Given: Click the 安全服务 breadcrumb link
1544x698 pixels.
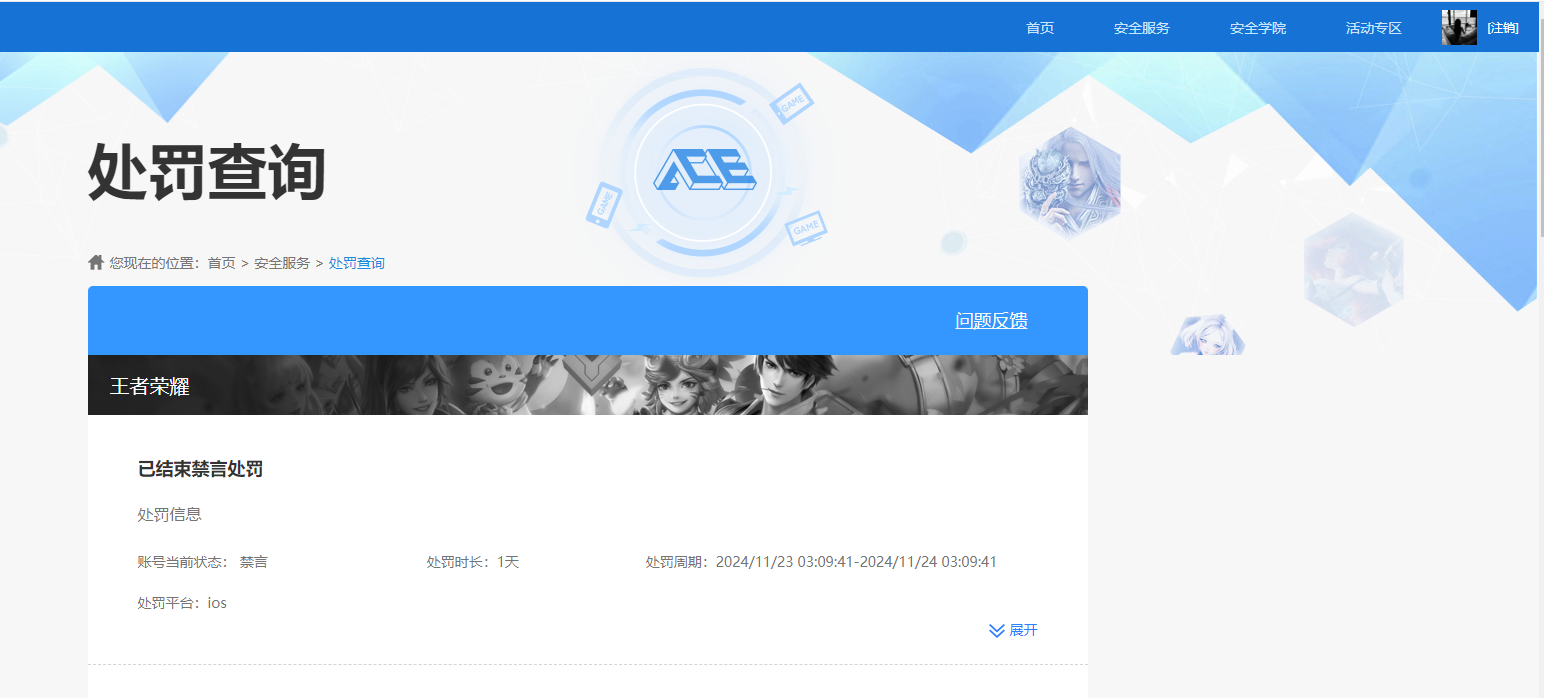Looking at the screenshot, I should pos(281,262).
